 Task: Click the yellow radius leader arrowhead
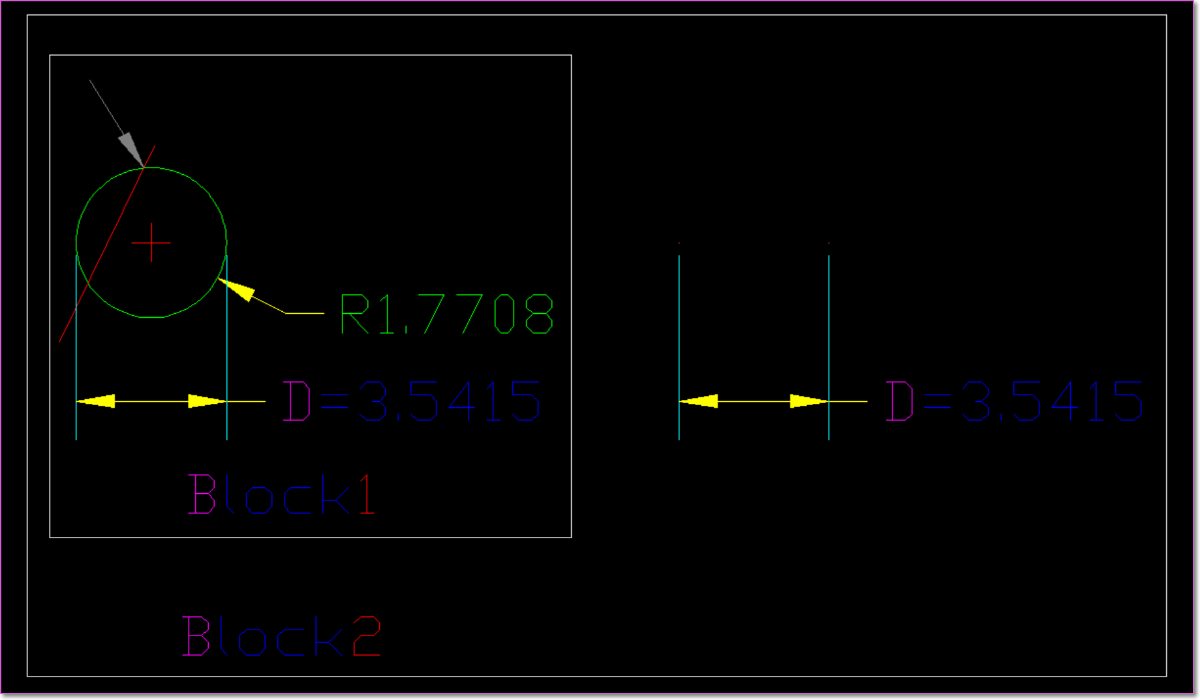(234, 289)
